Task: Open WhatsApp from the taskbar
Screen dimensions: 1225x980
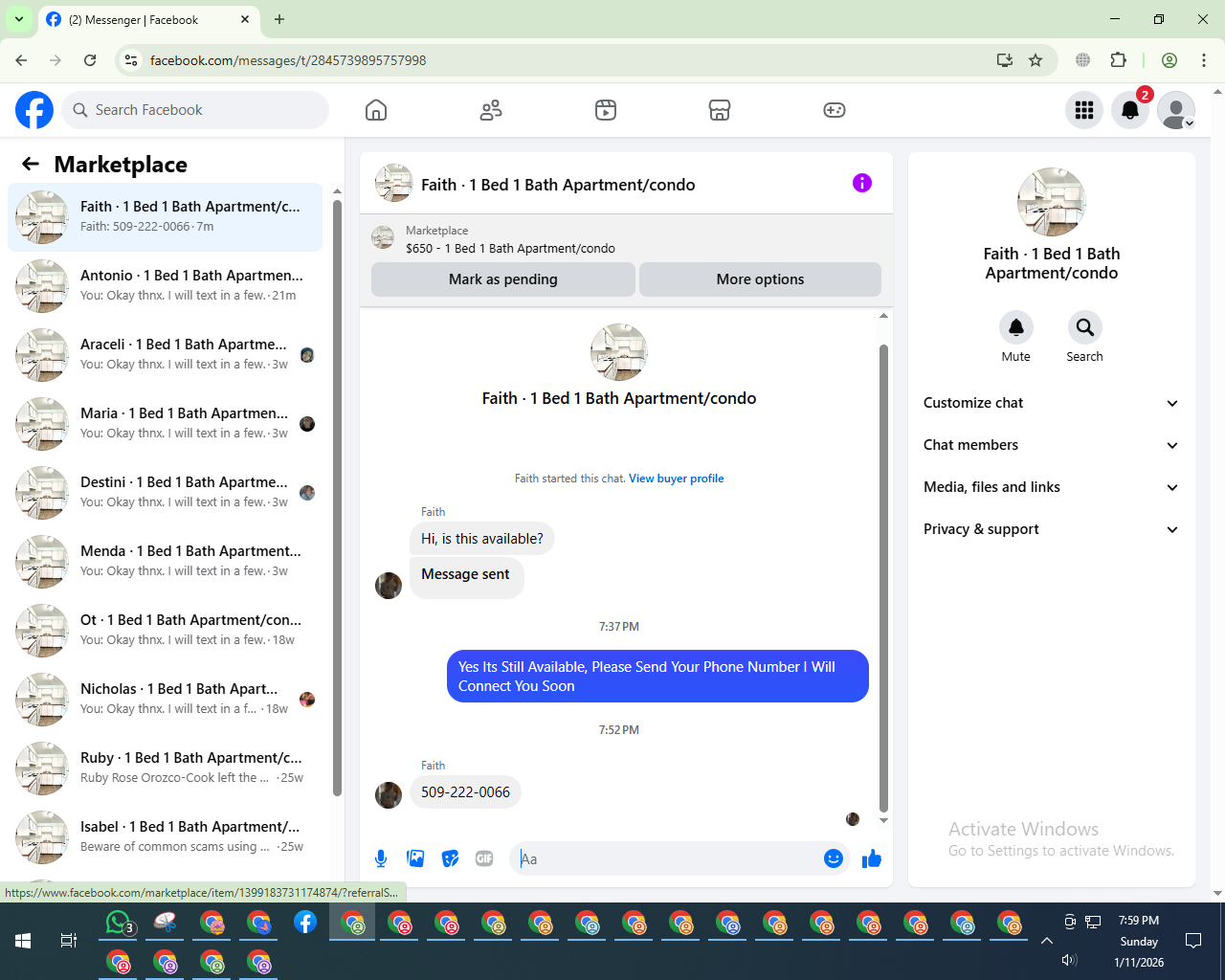Action: (119, 923)
